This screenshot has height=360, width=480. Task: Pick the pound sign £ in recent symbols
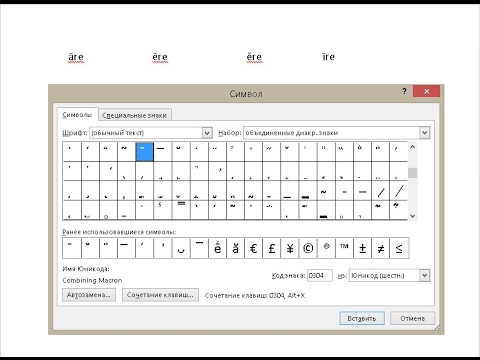coord(271,248)
